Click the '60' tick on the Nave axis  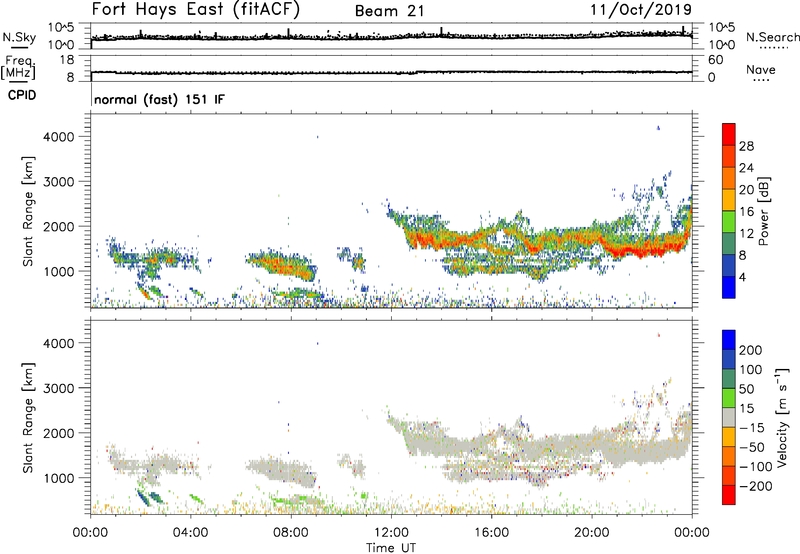point(716,60)
